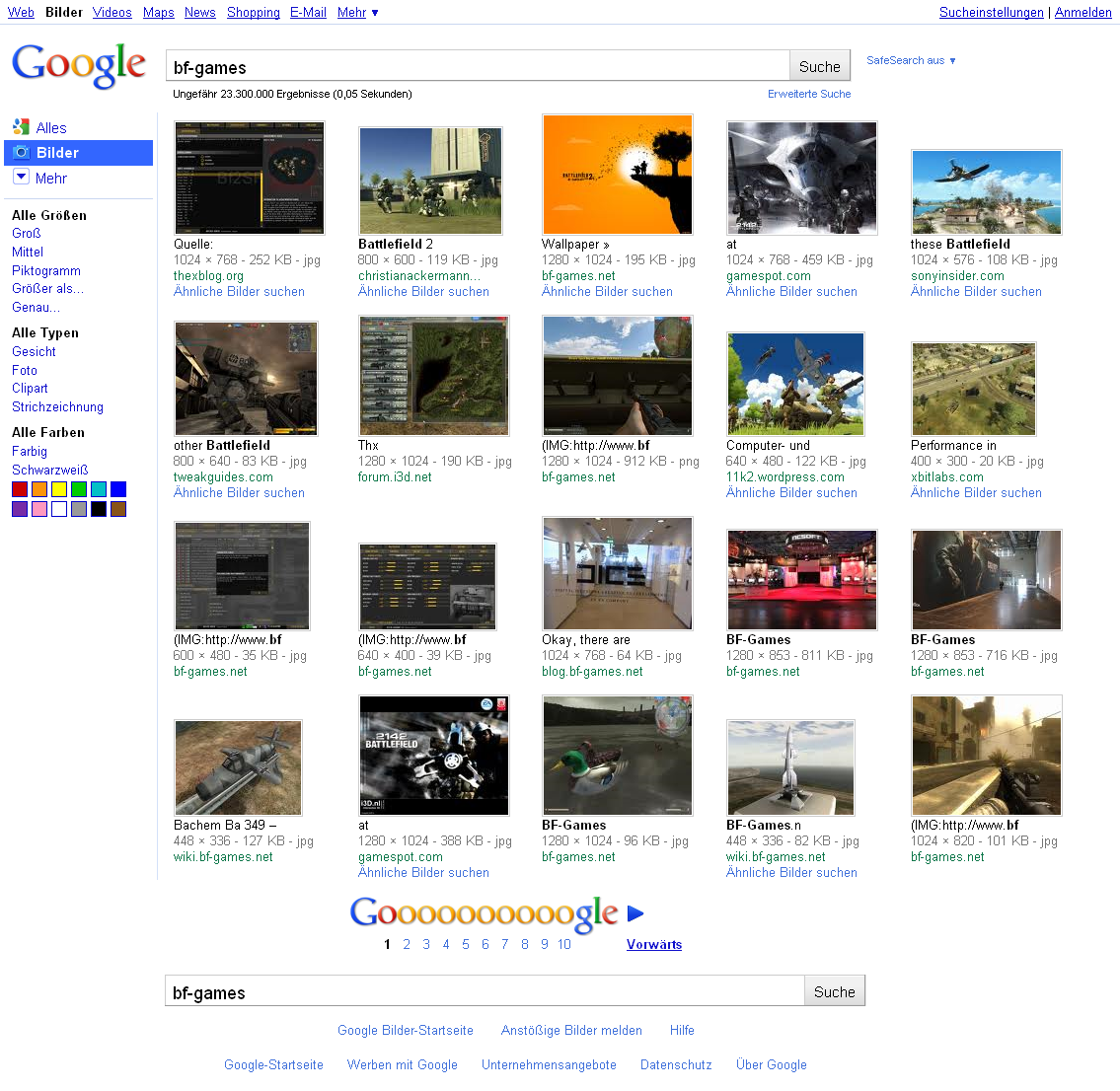Pick the white color swatch
This screenshot has height=1091, width=1120.
[x=59, y=509]
